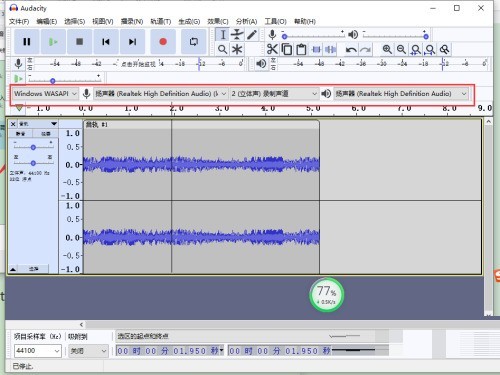The width and height of the screenshot is (500, 375).
Task: Click the horizontal scrollbar left arrow
Action: tap(81, 324)
